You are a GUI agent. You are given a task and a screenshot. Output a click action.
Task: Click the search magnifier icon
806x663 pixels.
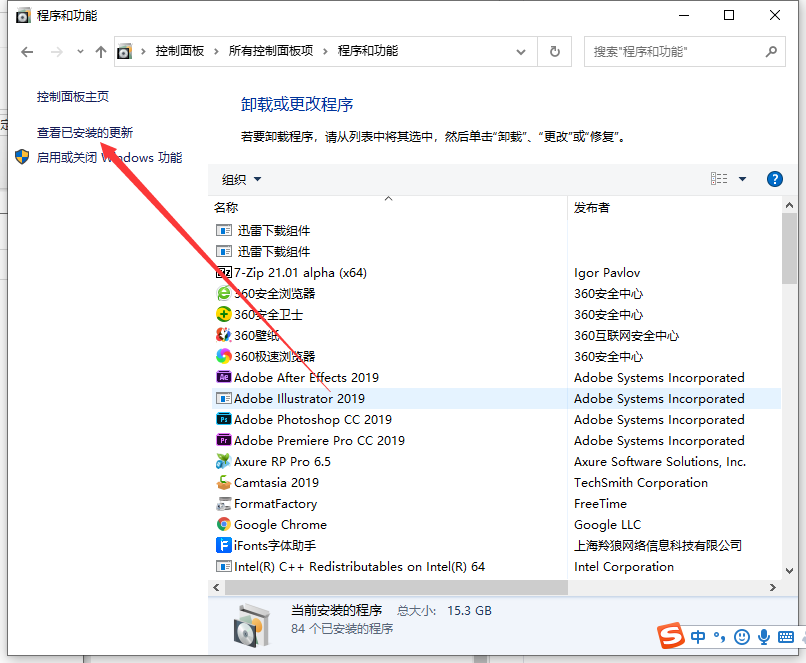point(771,51)
